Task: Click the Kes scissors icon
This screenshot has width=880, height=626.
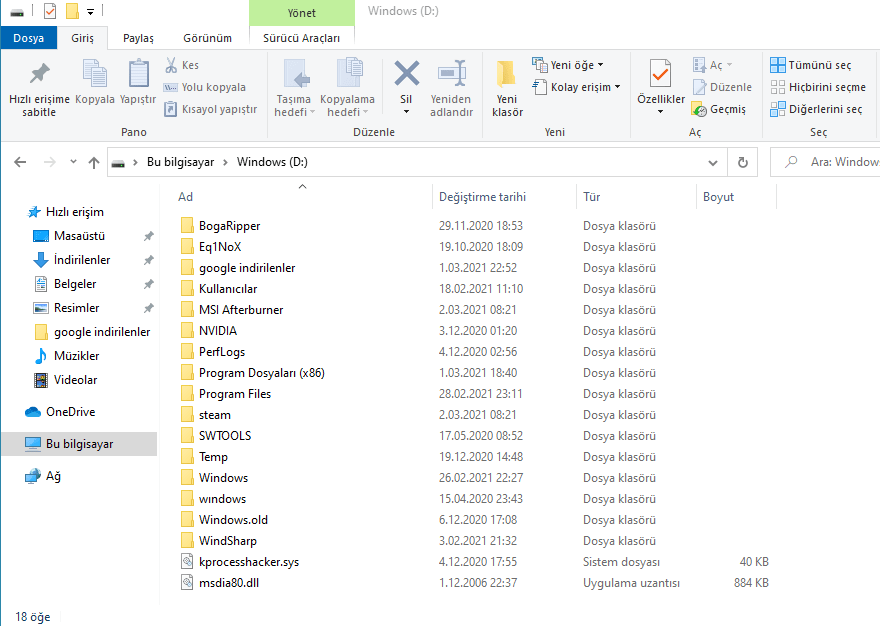Action: pos(171,65)
